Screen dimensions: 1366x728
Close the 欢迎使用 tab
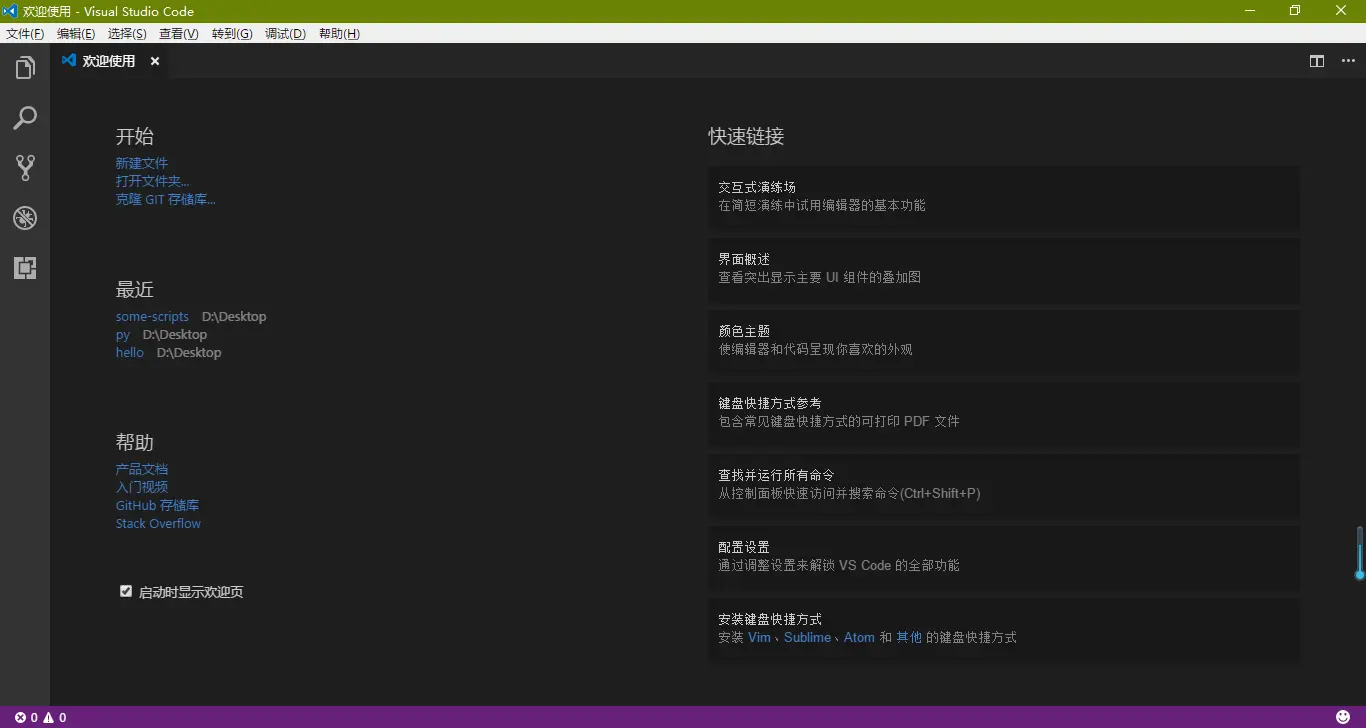[x=155, y=61]
